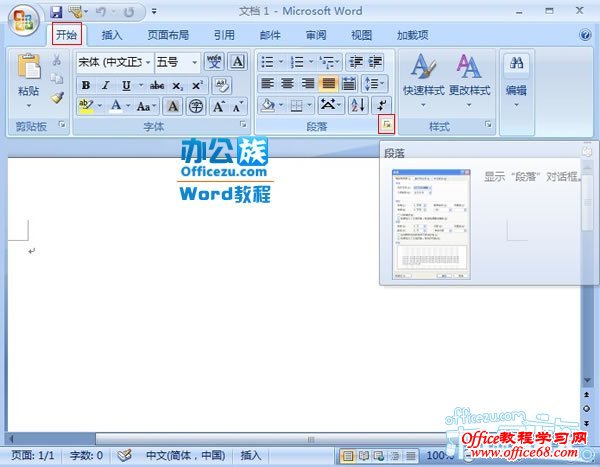600x467 pixels.
Task: Open the Office button menu
Action: click(x=24, y=21)
